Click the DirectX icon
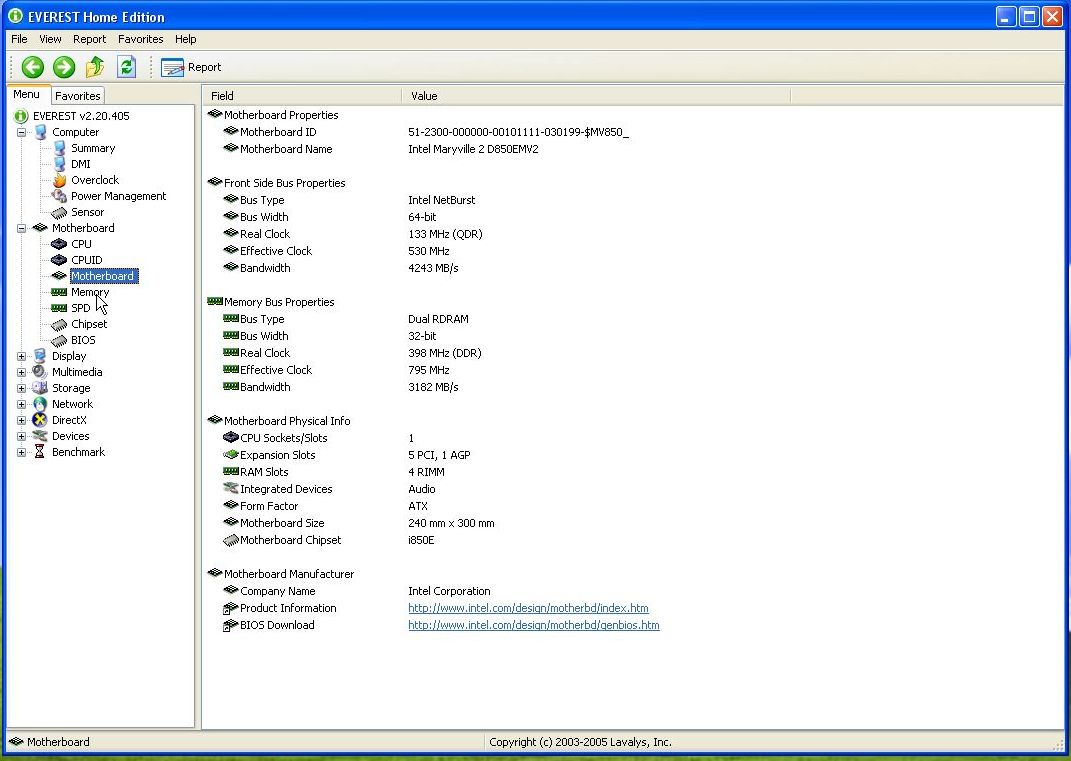 click(40, 420)
